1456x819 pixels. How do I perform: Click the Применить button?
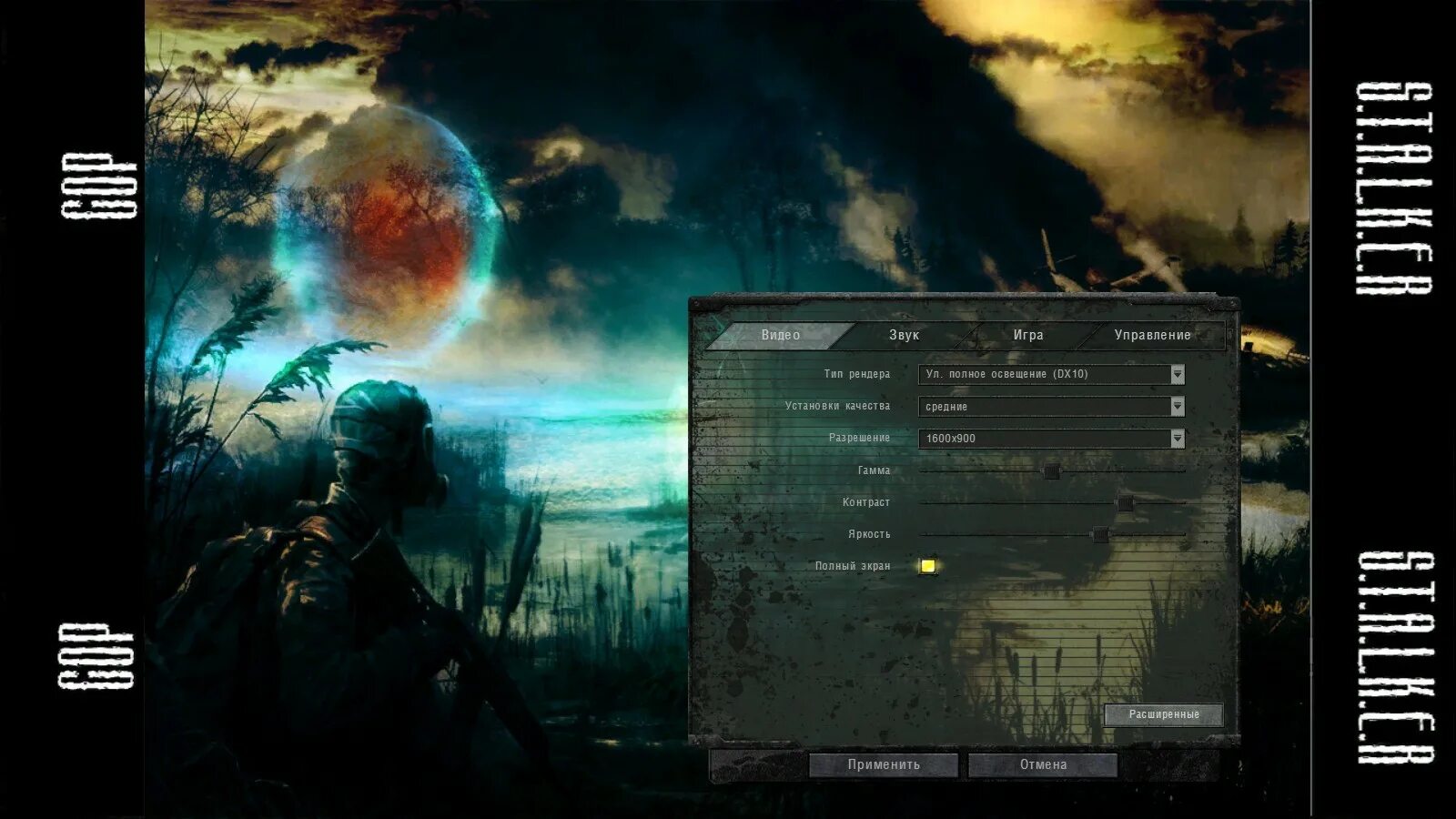[884, 764]
